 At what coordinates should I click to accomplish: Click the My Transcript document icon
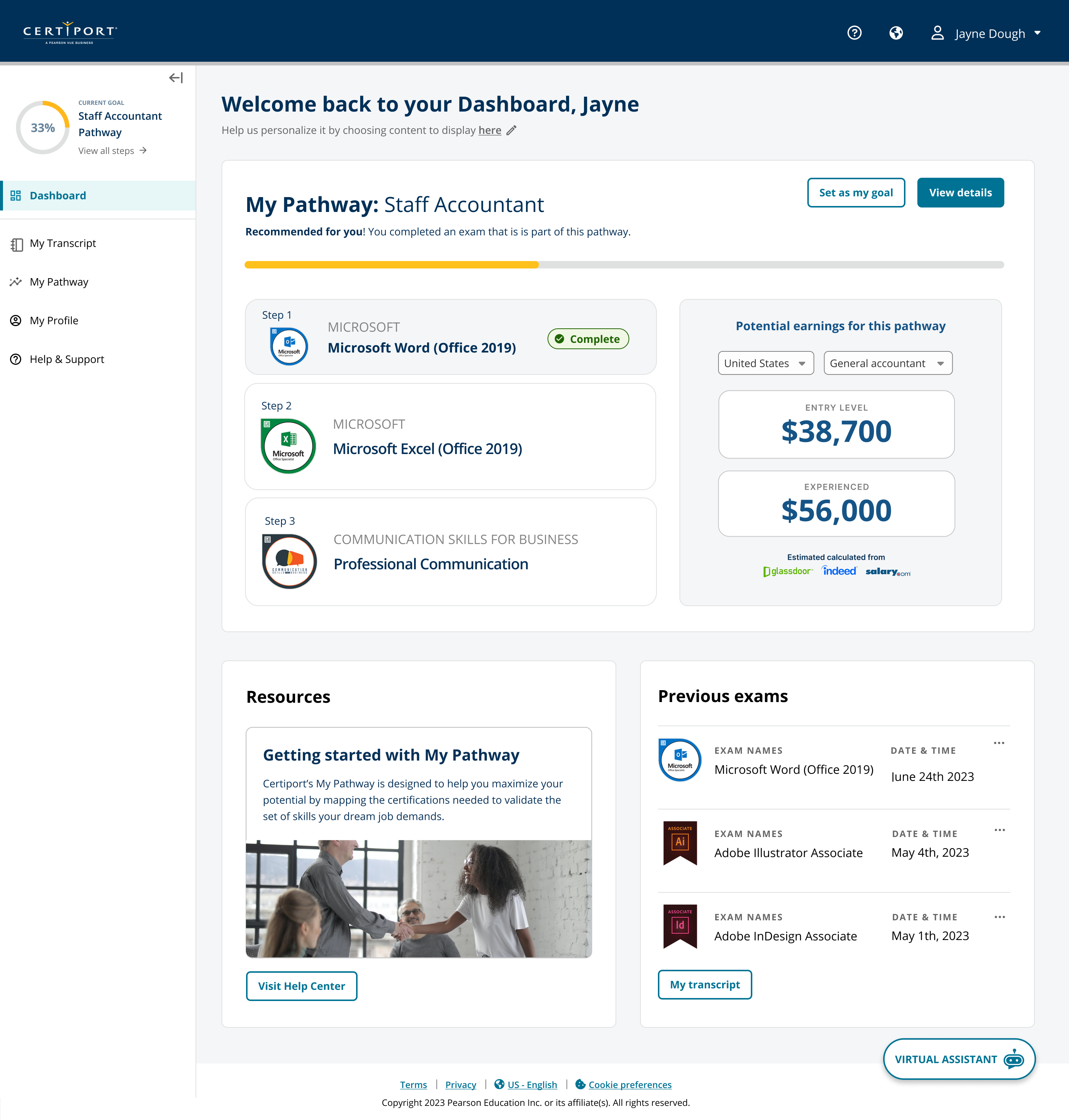16,245
